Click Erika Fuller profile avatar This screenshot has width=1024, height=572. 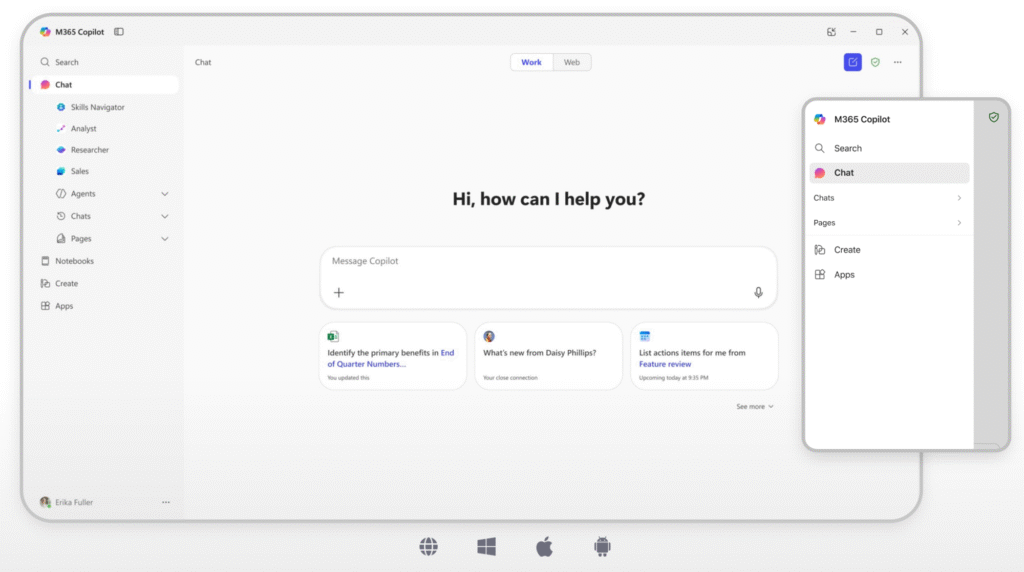pyautogui.click(x=45, y=502)
